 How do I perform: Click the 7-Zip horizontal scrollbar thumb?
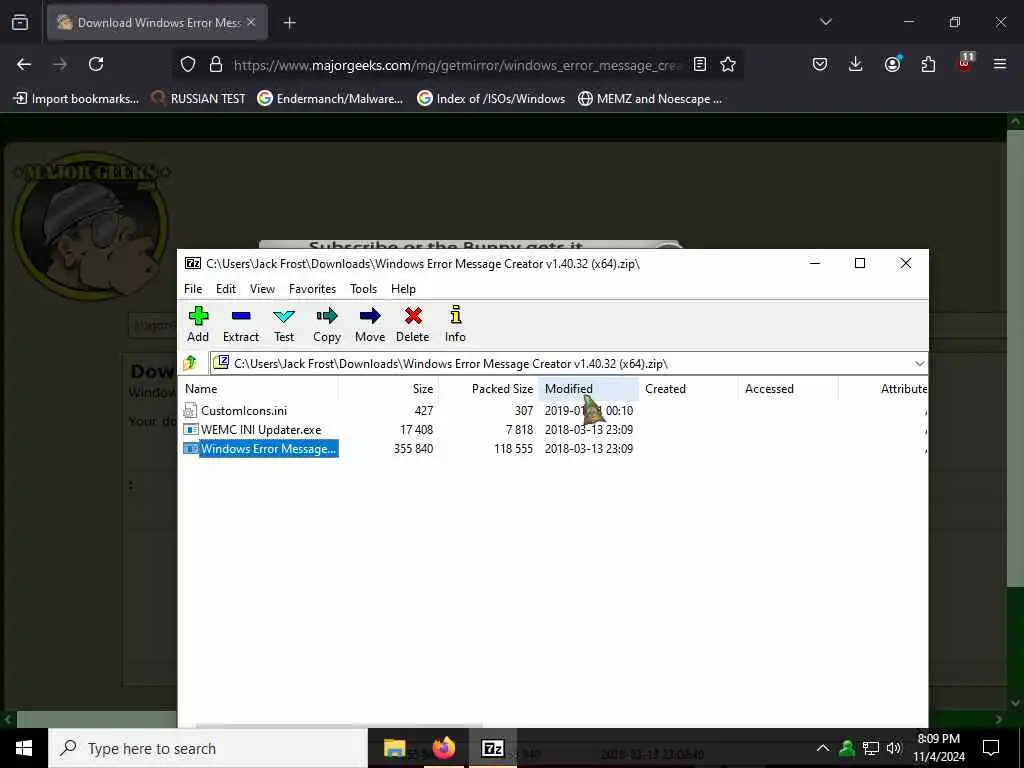pos(339,725)
